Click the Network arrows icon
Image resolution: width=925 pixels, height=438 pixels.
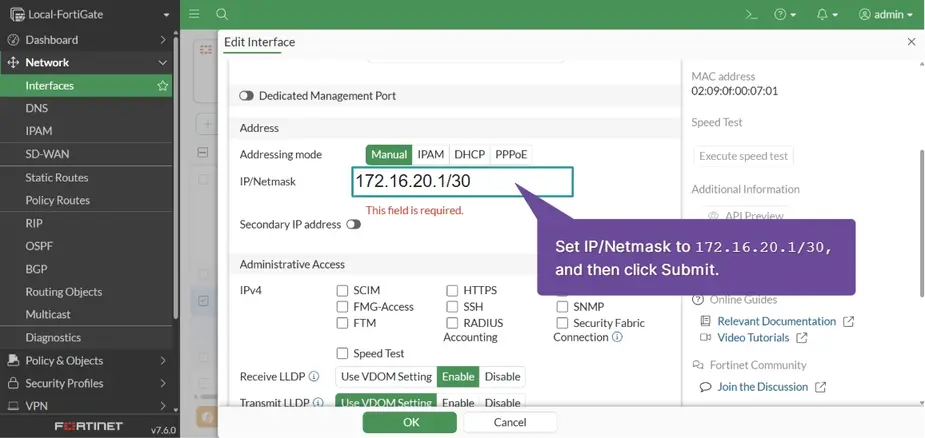pyautogui.click(x=13, y=63)
